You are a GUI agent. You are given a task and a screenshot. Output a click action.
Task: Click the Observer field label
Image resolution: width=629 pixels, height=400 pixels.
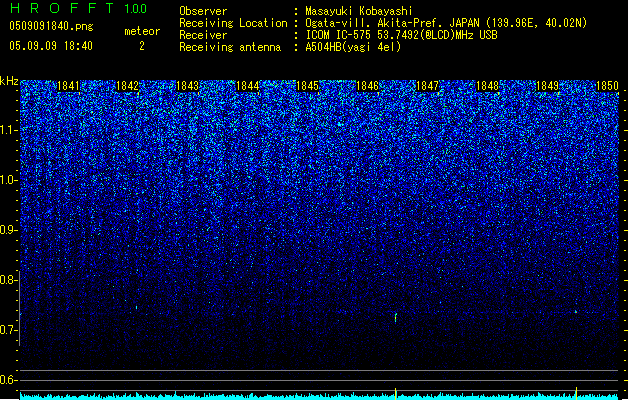coord(203,11)
